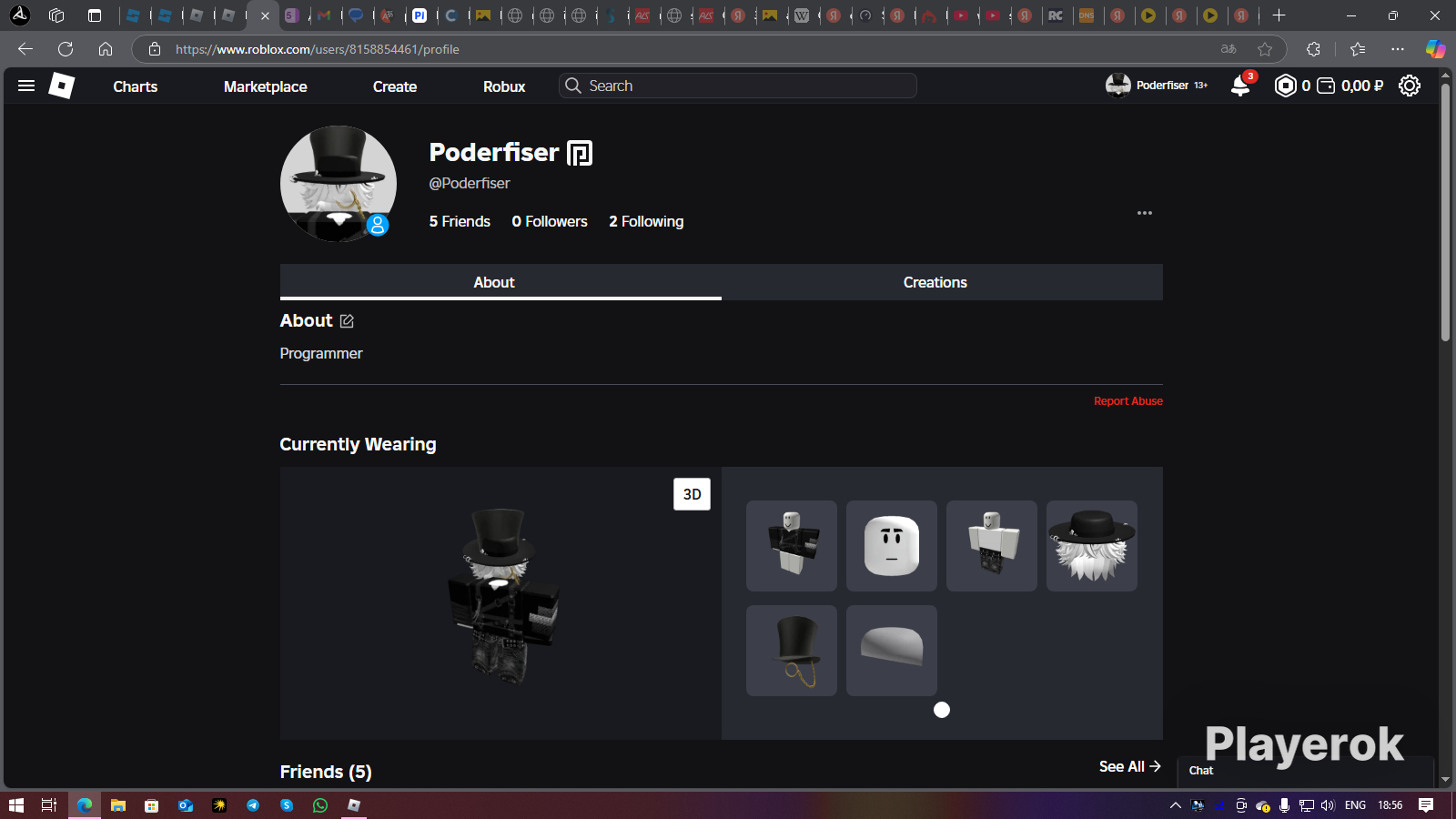
Task: Open a new browser tab
Action: coord(1279,15)
